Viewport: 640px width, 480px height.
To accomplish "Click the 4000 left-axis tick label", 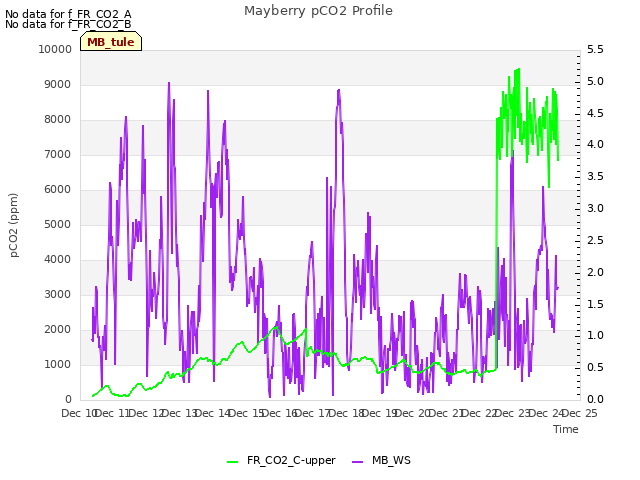I will click(57, 260).
